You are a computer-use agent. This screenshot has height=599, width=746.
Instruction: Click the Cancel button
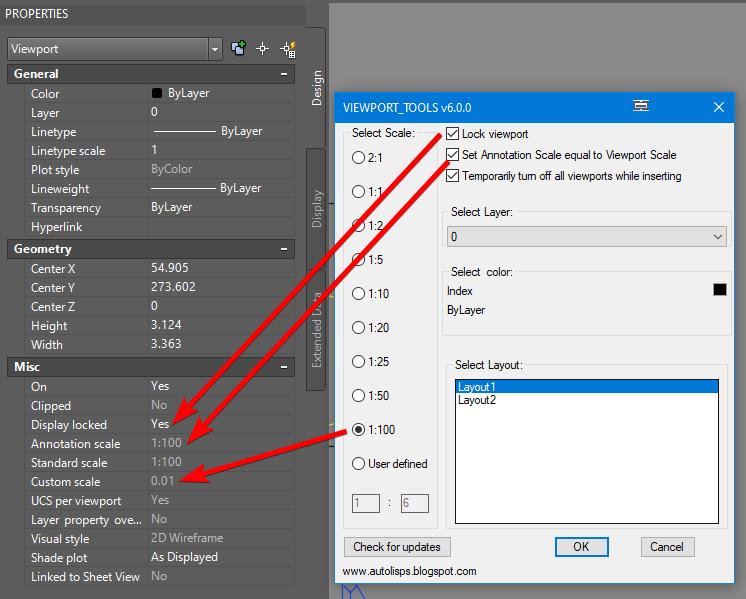tap(667, 547)
